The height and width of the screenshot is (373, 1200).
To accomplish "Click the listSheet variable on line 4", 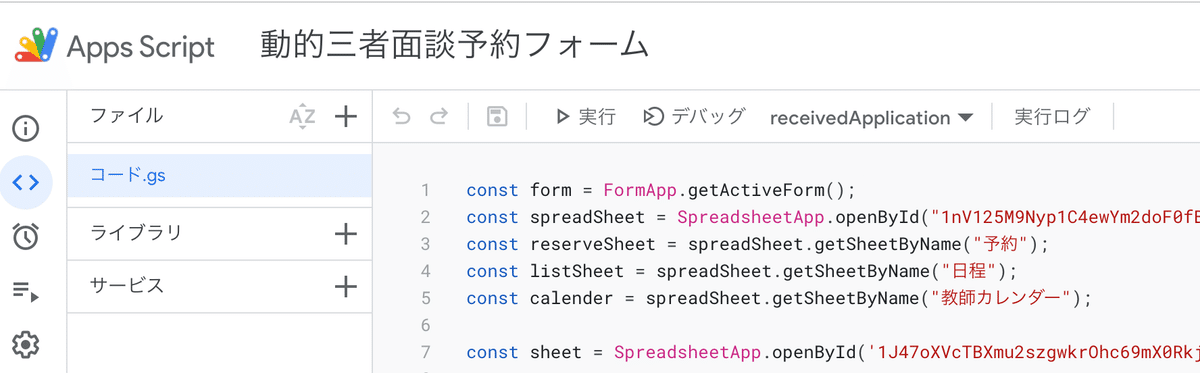I will [578, 271].
